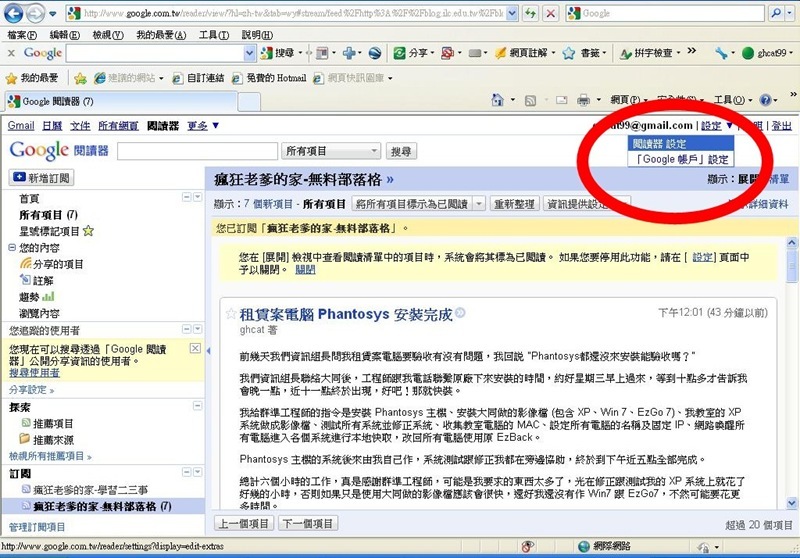800x558 pixels.
Task: Click the blue Help question mark icon
Action: [x=765, y=100]
